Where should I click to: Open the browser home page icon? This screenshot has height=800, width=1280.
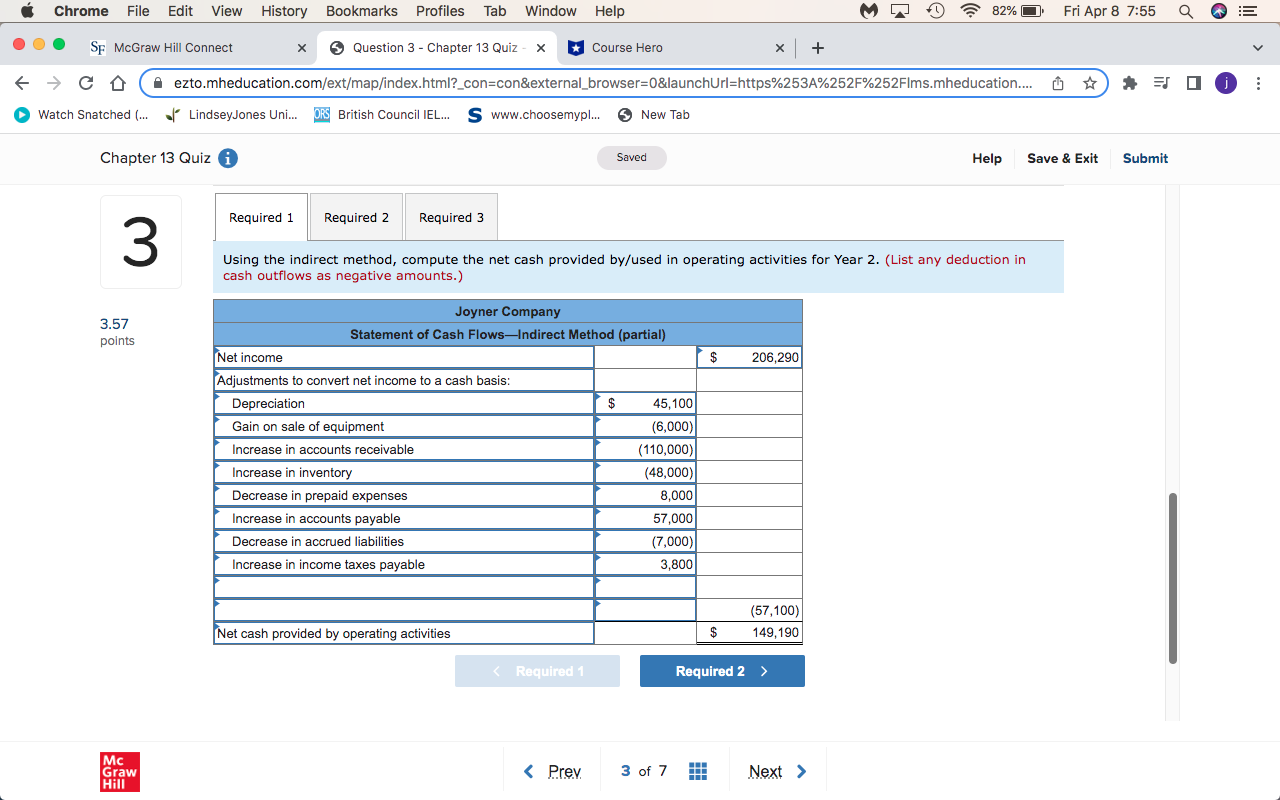(x=117, y=83)
